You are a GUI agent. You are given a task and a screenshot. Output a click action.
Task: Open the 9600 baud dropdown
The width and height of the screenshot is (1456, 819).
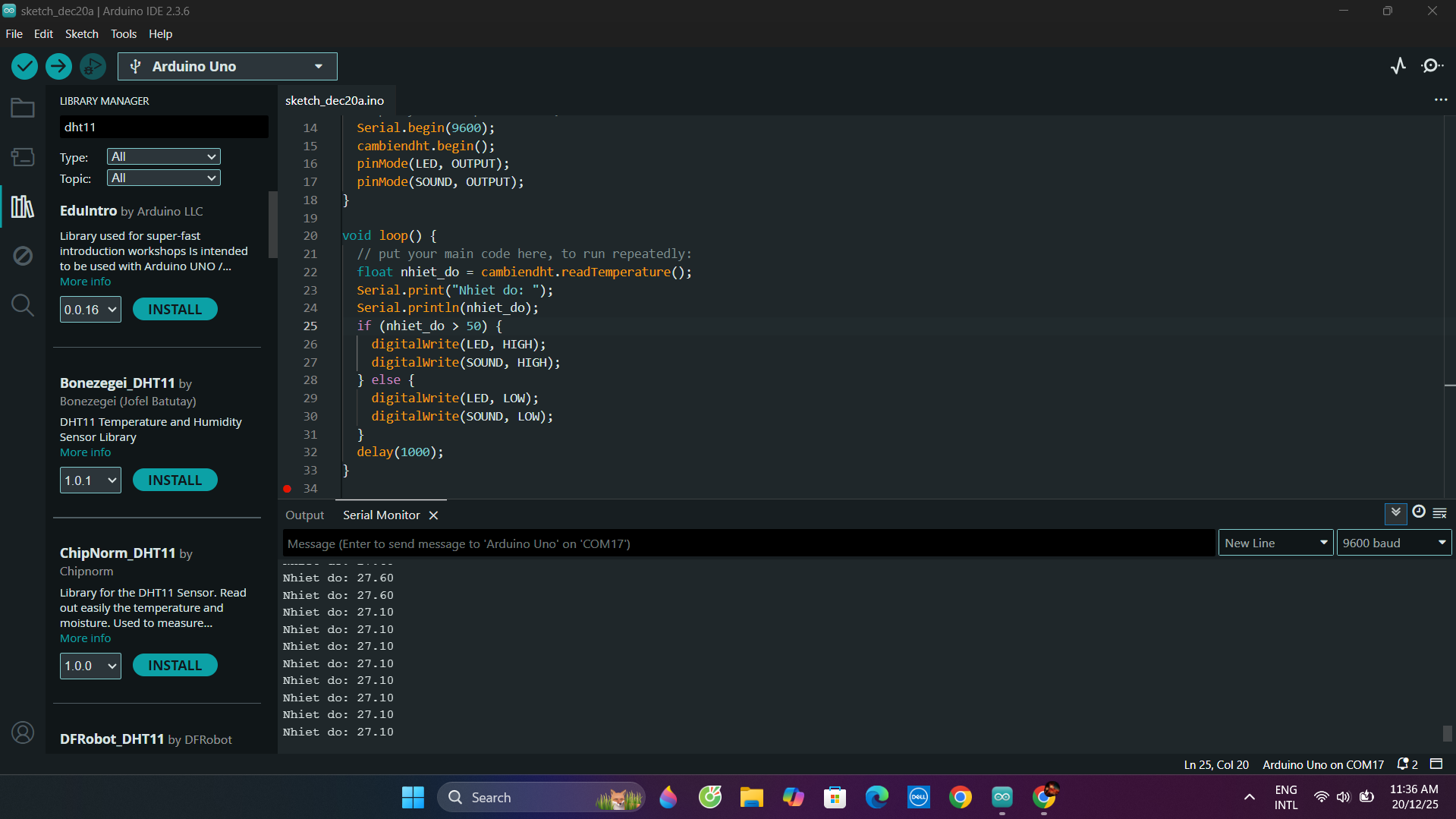tap(1393, 543)
